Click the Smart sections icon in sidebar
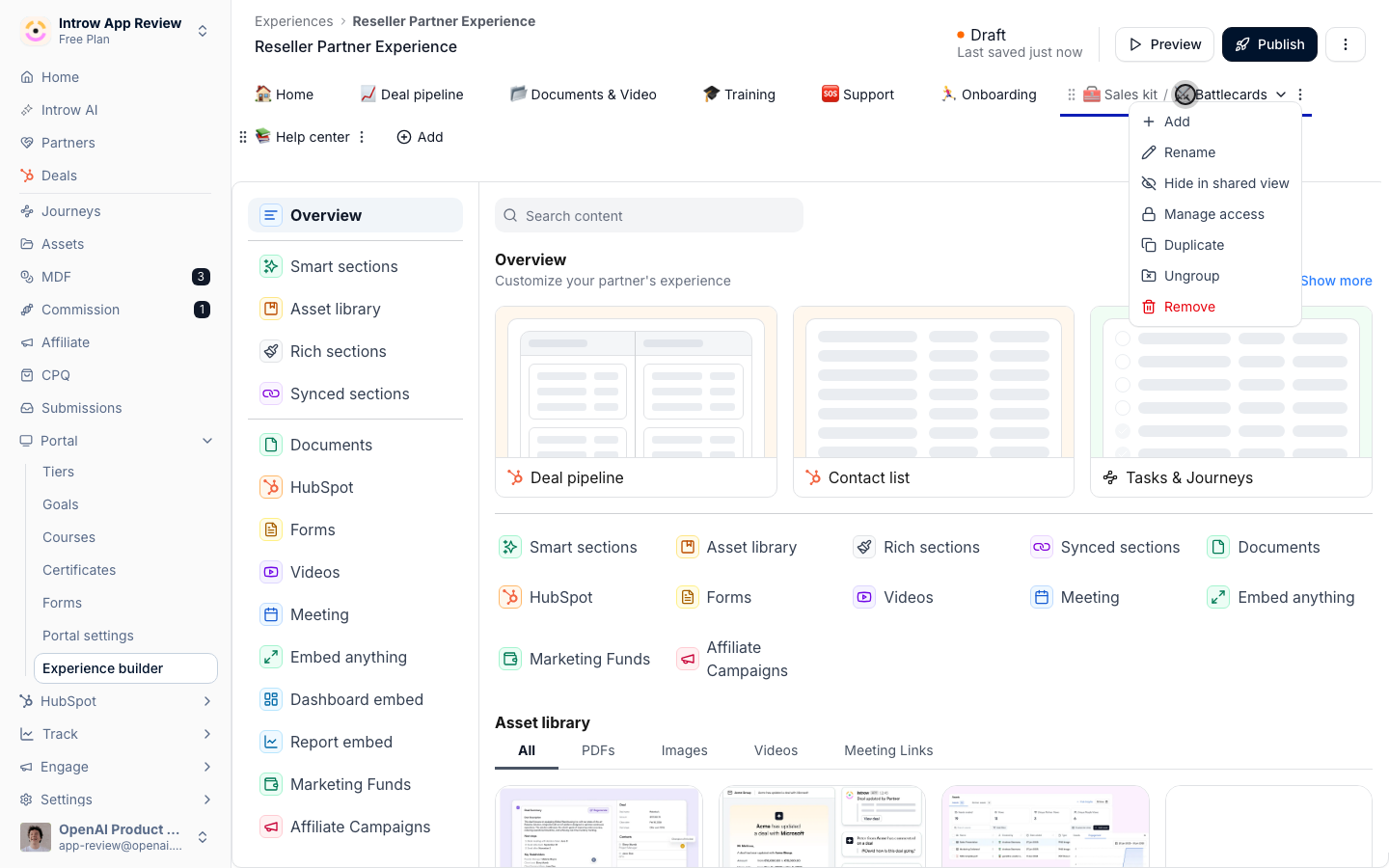Screen dimensions: 1389x868 (271, 266)
